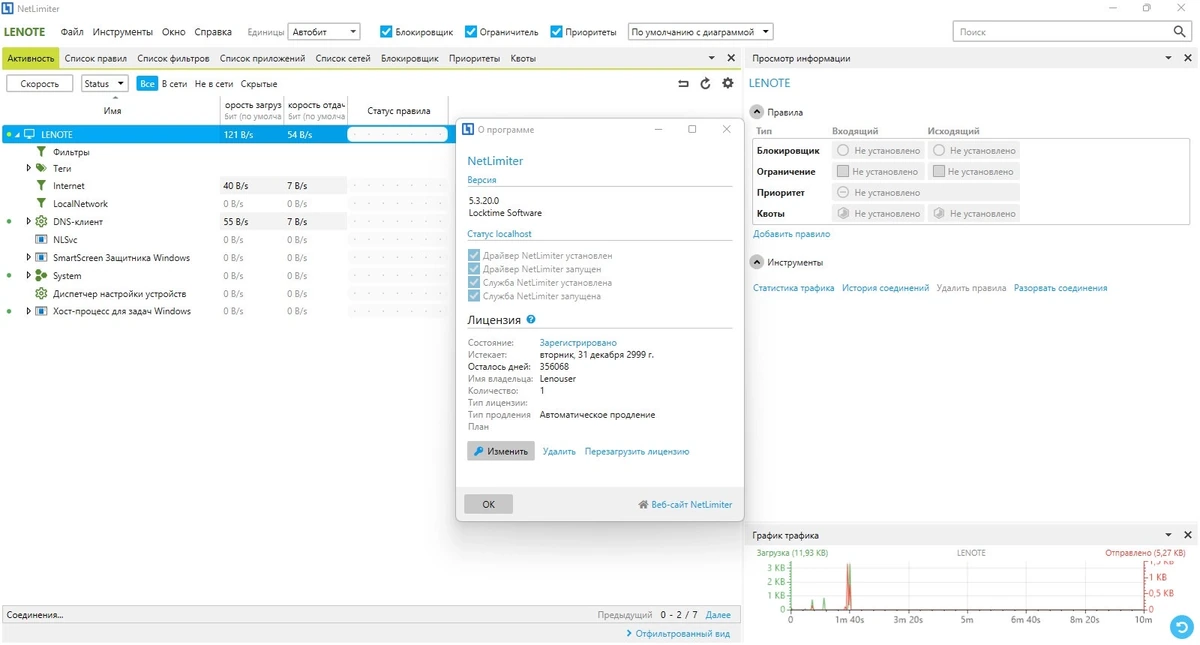Click the DNS-клиент gear icon

41,222
